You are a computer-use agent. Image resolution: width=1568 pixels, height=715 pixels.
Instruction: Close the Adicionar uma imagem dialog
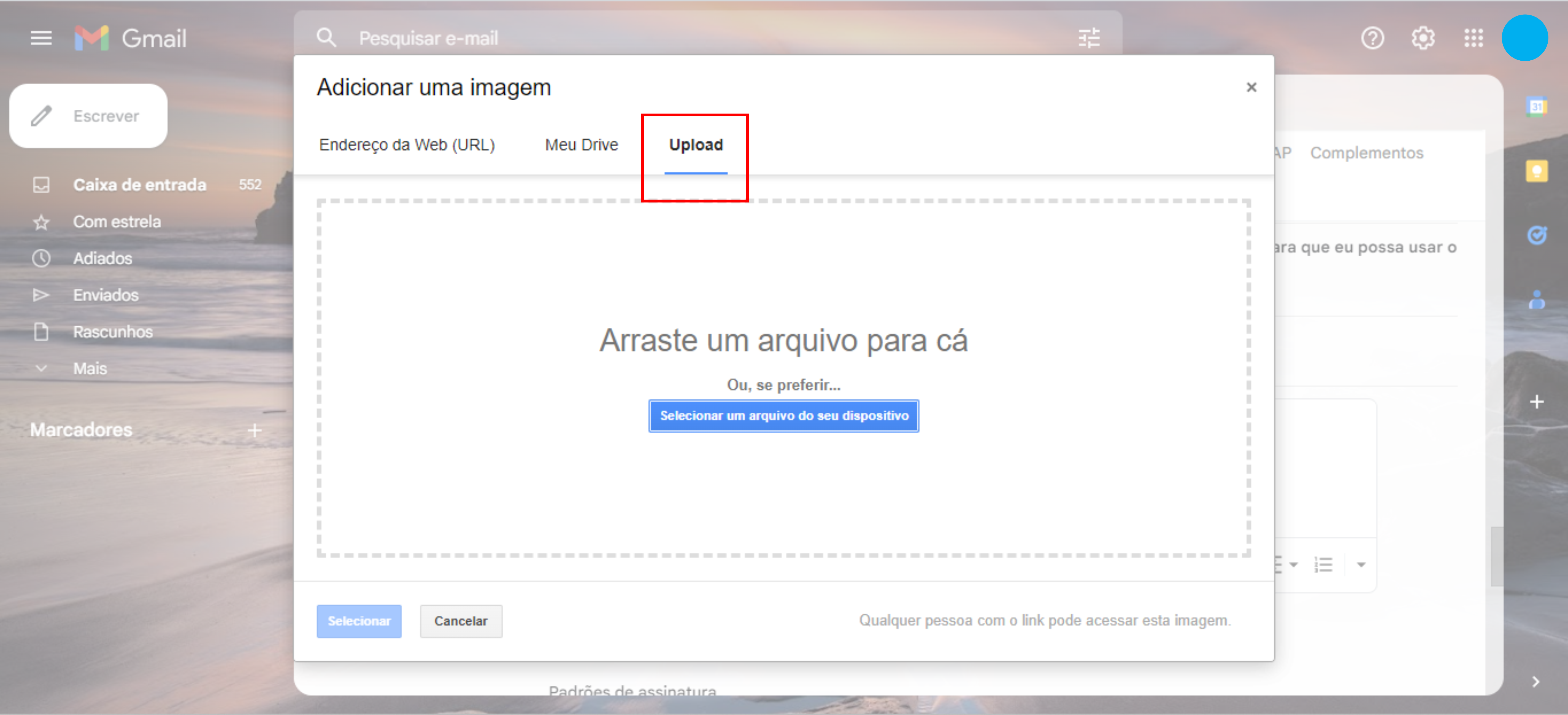1251,88
